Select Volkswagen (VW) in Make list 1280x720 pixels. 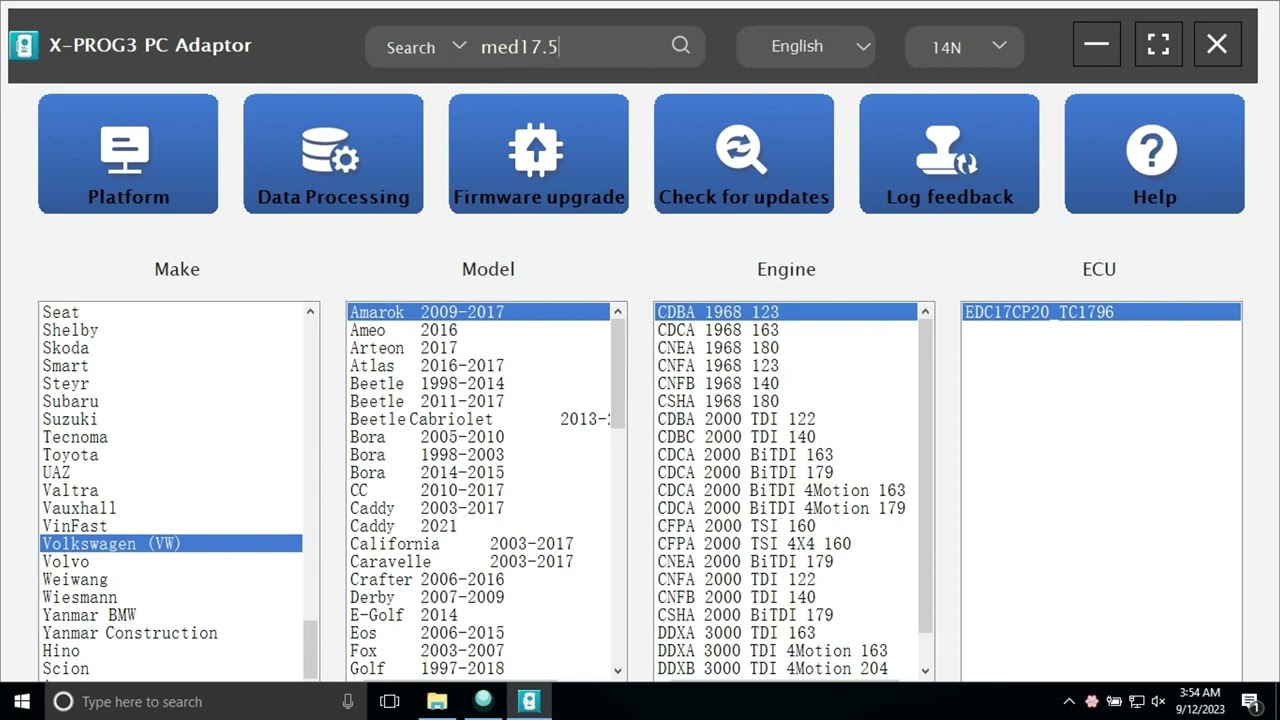(171, 544)
